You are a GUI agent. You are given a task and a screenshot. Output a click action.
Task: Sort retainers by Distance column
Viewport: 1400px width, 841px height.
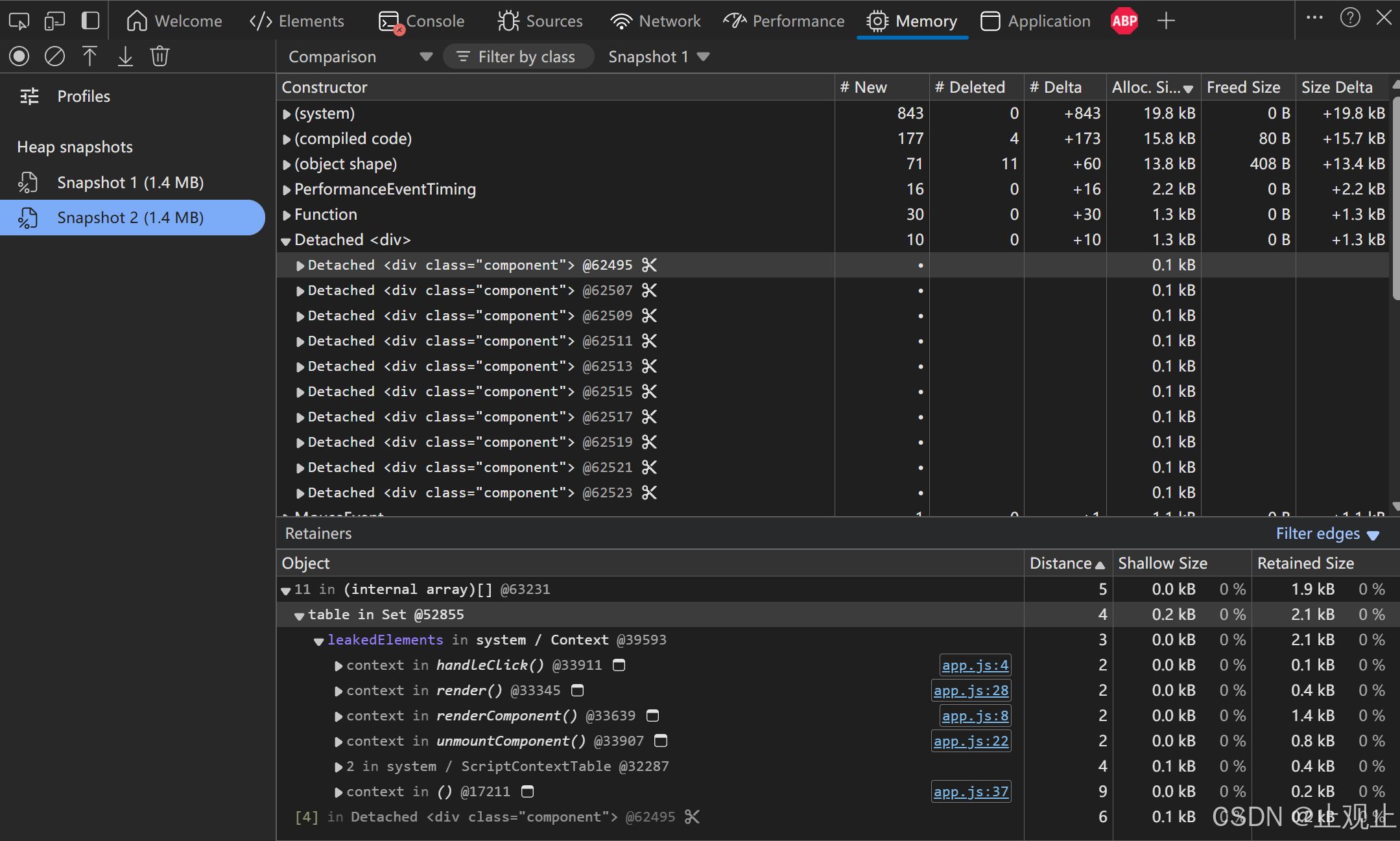(x=1068, y=563)
